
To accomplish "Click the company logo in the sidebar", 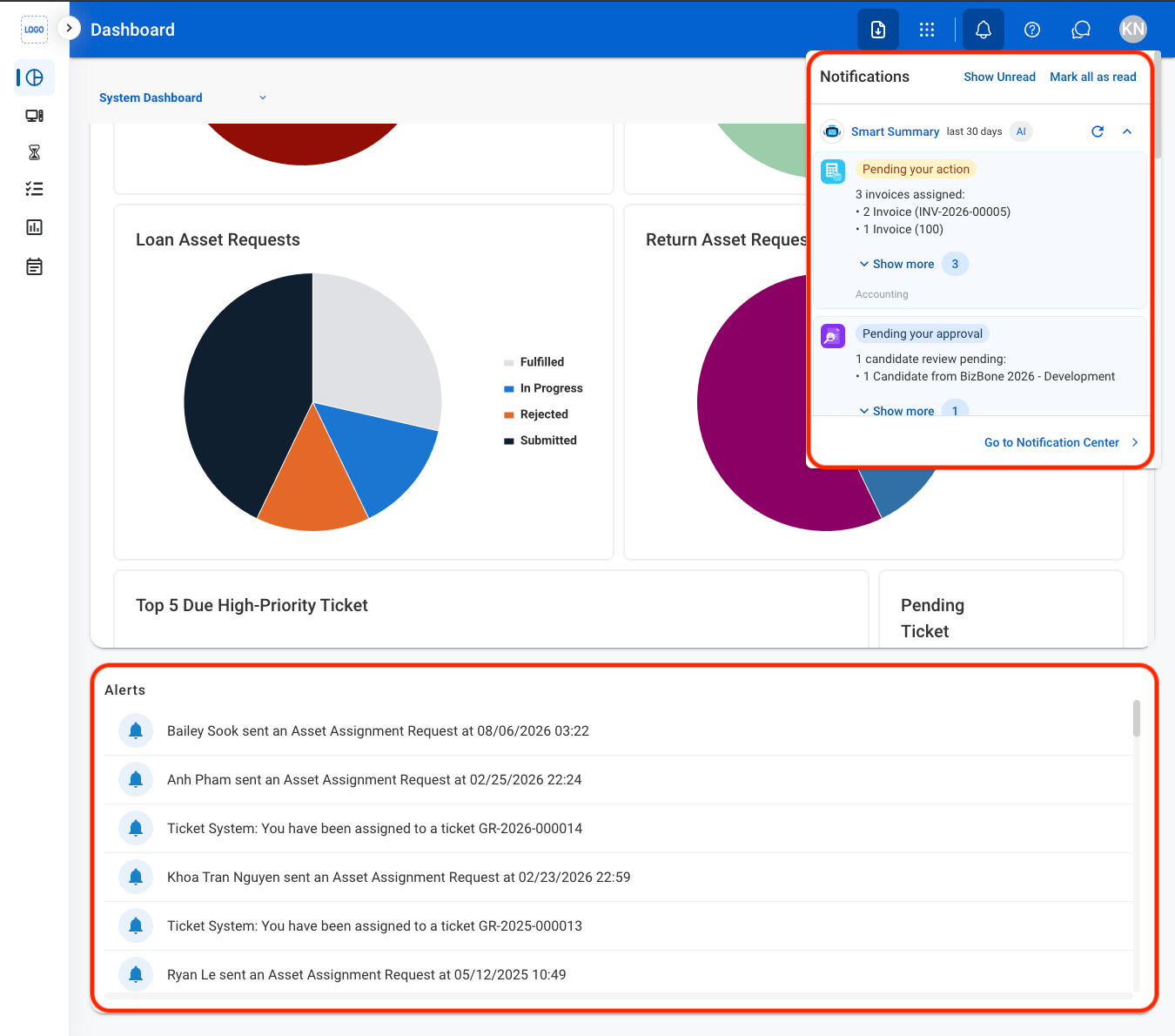I will pyautogui.click(x=34, y=29).
